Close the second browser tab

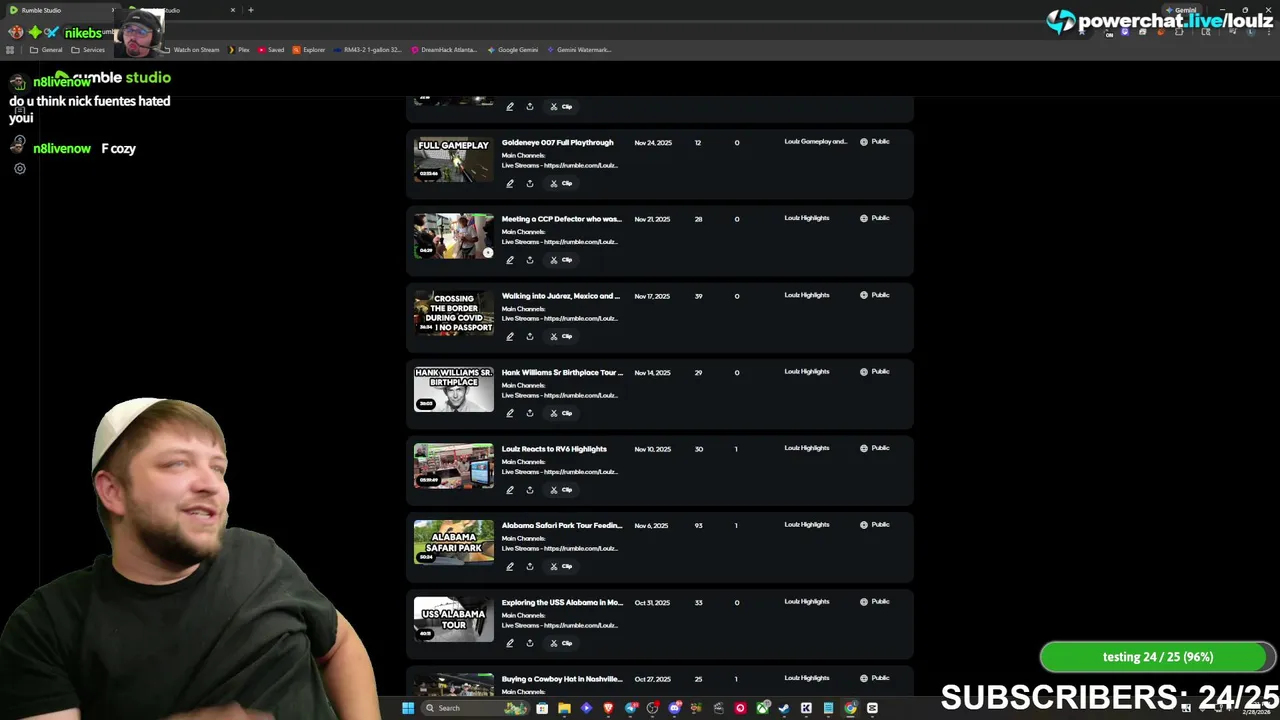point(233,10)
